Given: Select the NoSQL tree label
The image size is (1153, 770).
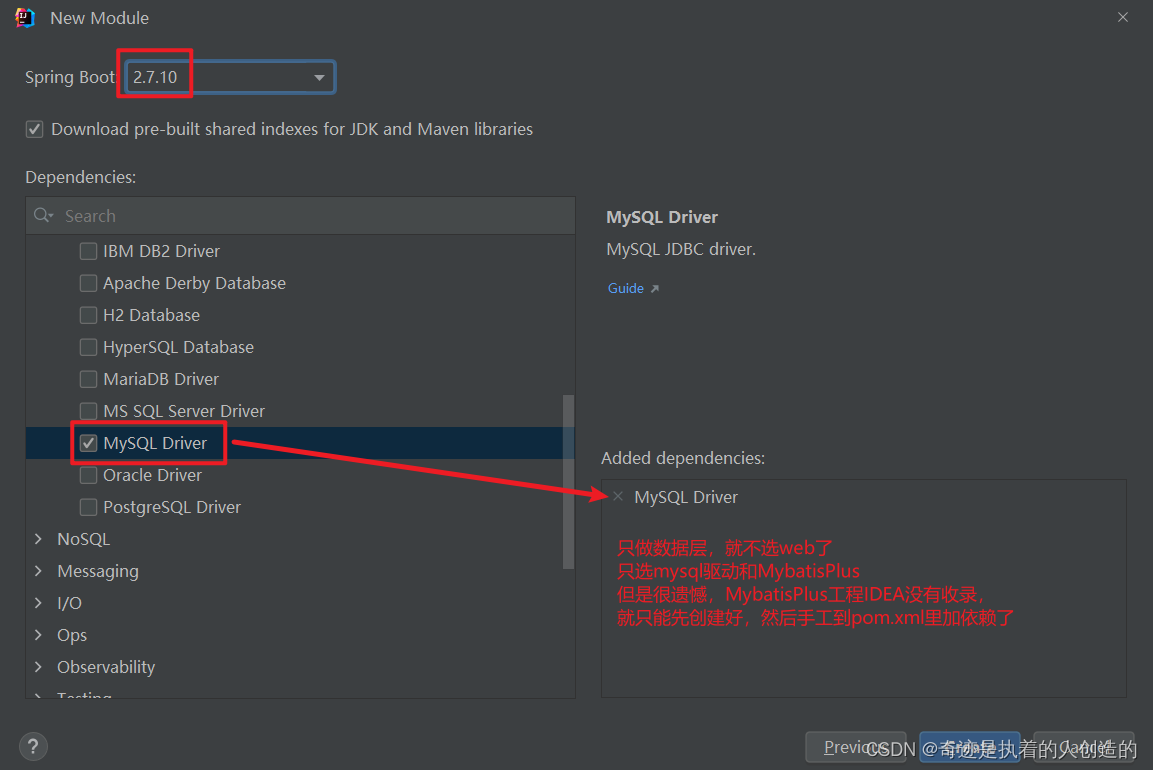Looking at the screenshot, I should pyautogui.click(x=84, y=539).
